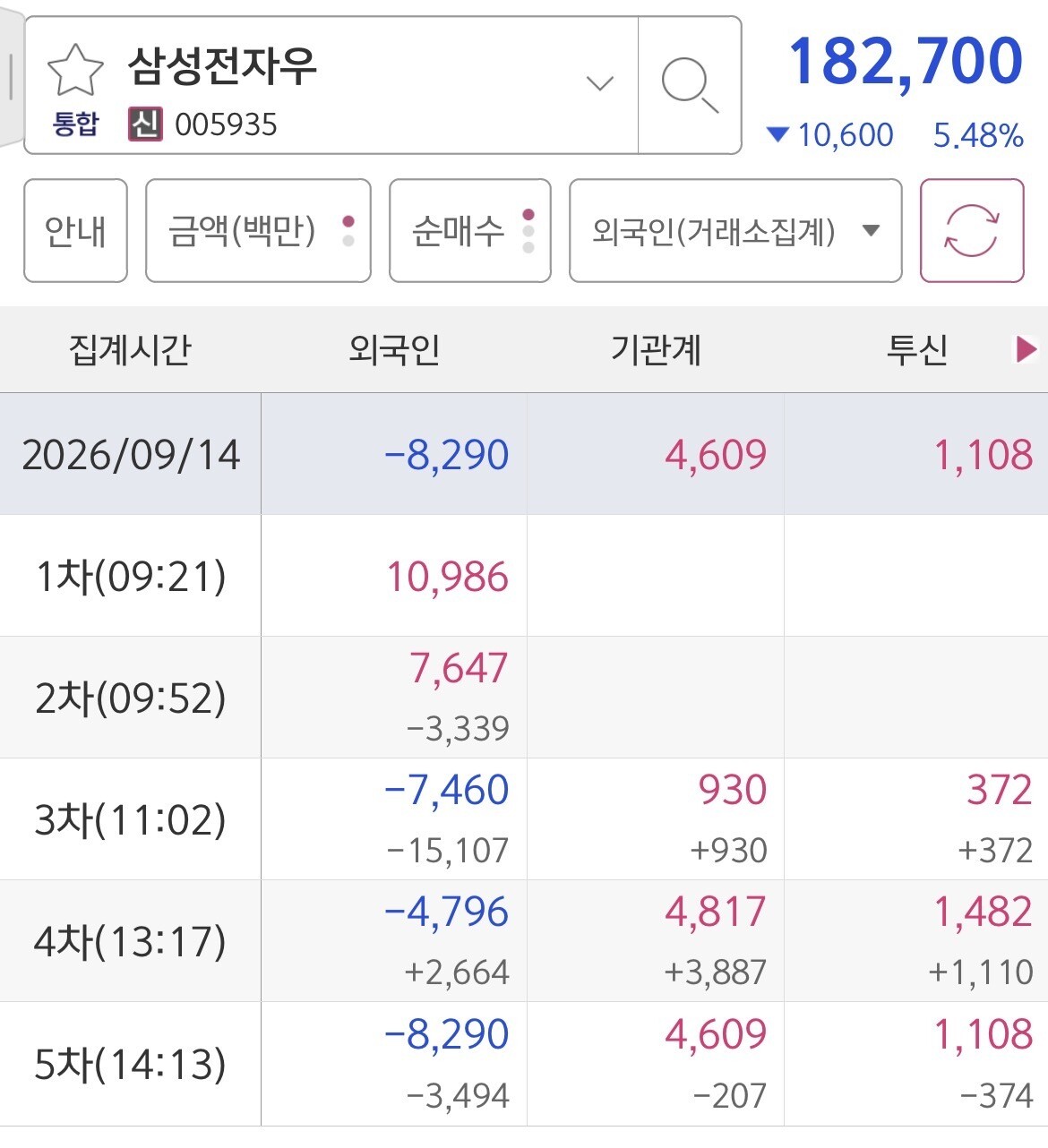Show more columns with right arrow

coord(1026,349)
